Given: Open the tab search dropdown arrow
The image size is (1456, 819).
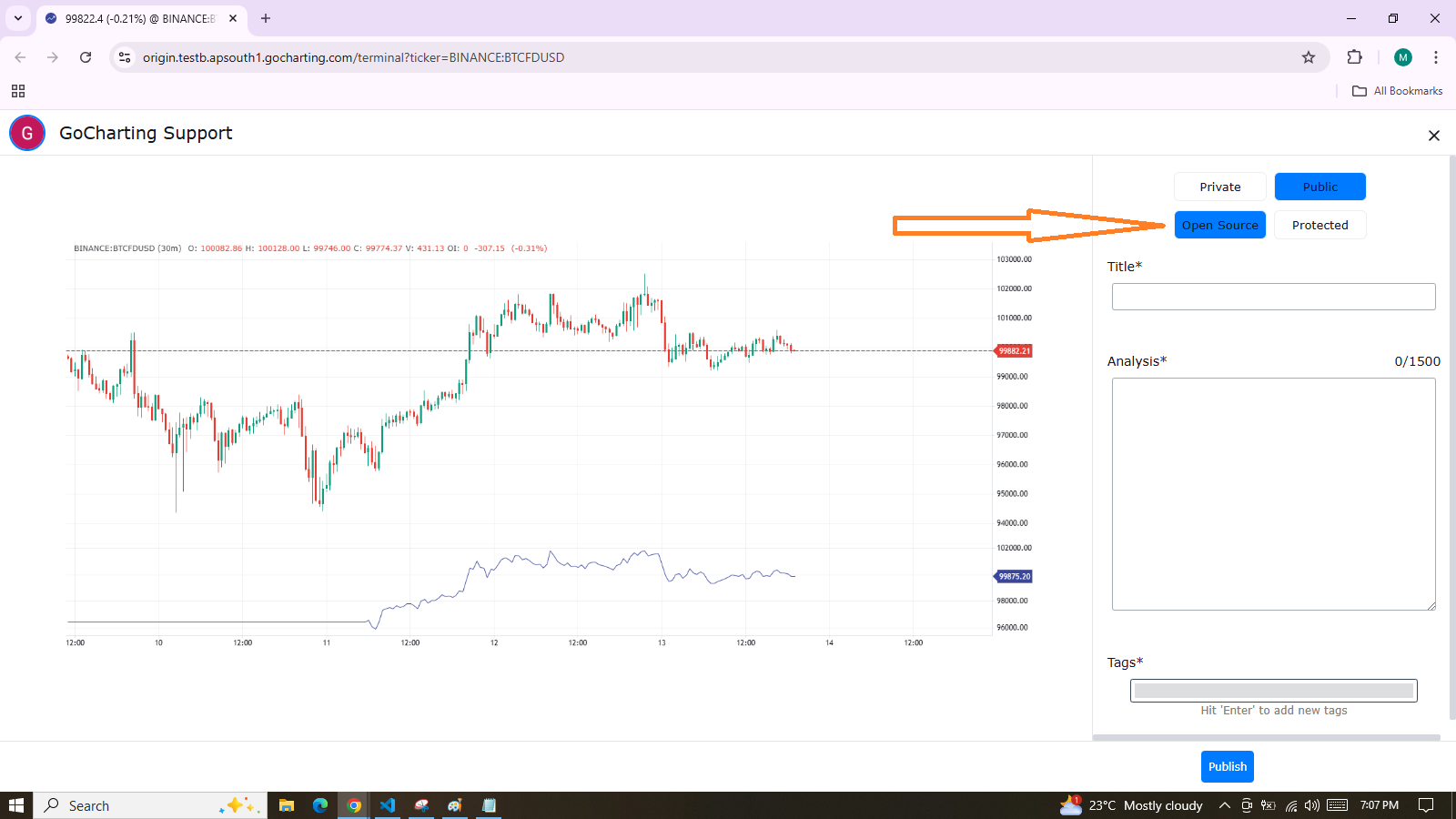Looking at the screenshot, I should [18, 18].
